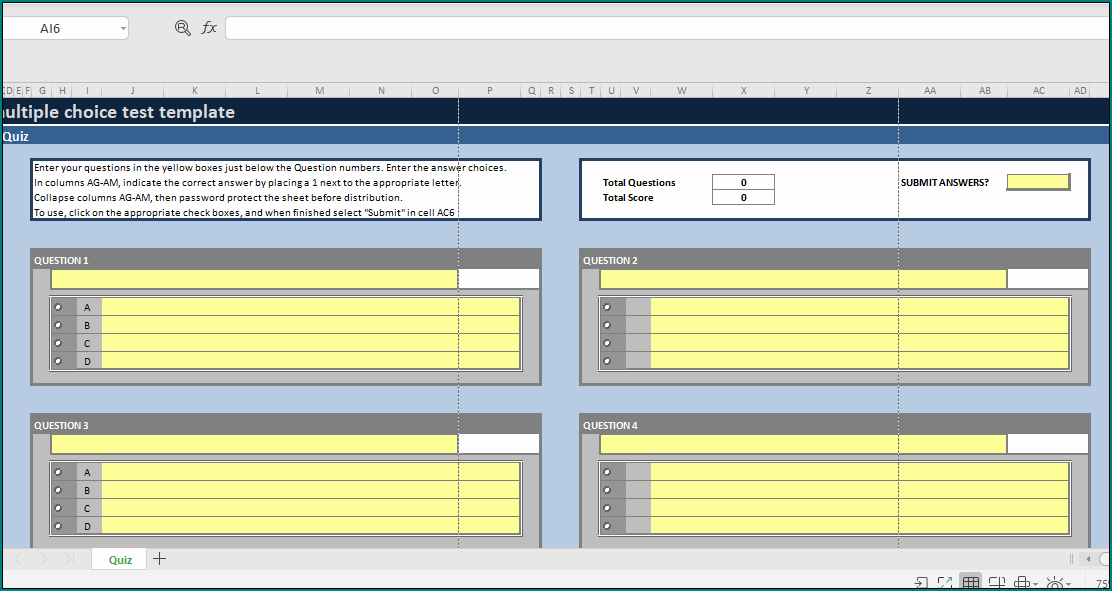
Task: Click inside the formula bar input
Action: point(660,28)
